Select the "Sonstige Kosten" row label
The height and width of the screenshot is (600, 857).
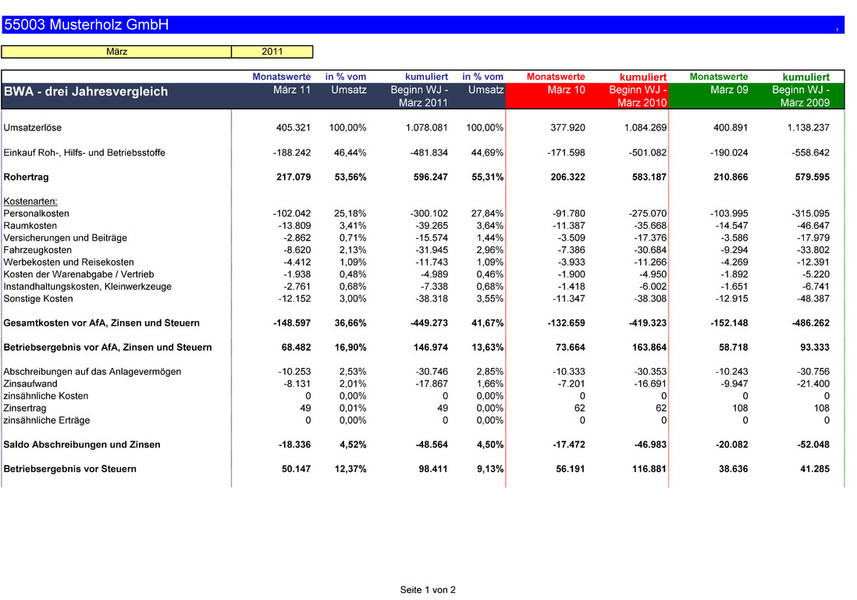coord(38,298)
